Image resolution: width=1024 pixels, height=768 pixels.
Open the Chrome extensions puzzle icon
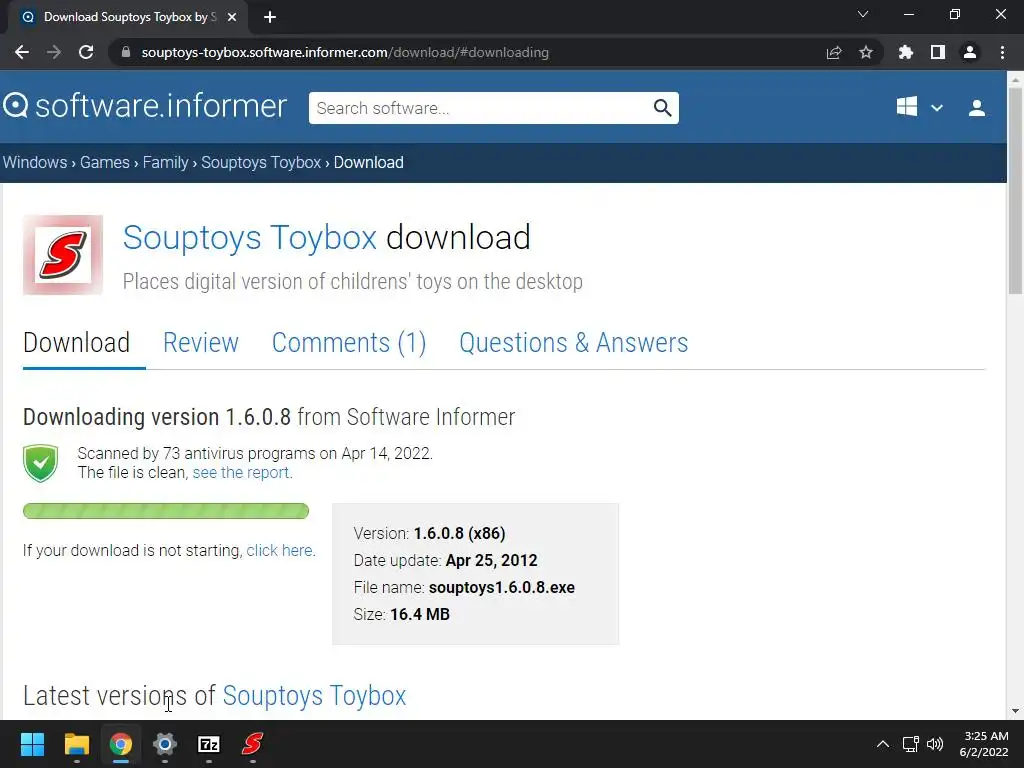(905, 52)
